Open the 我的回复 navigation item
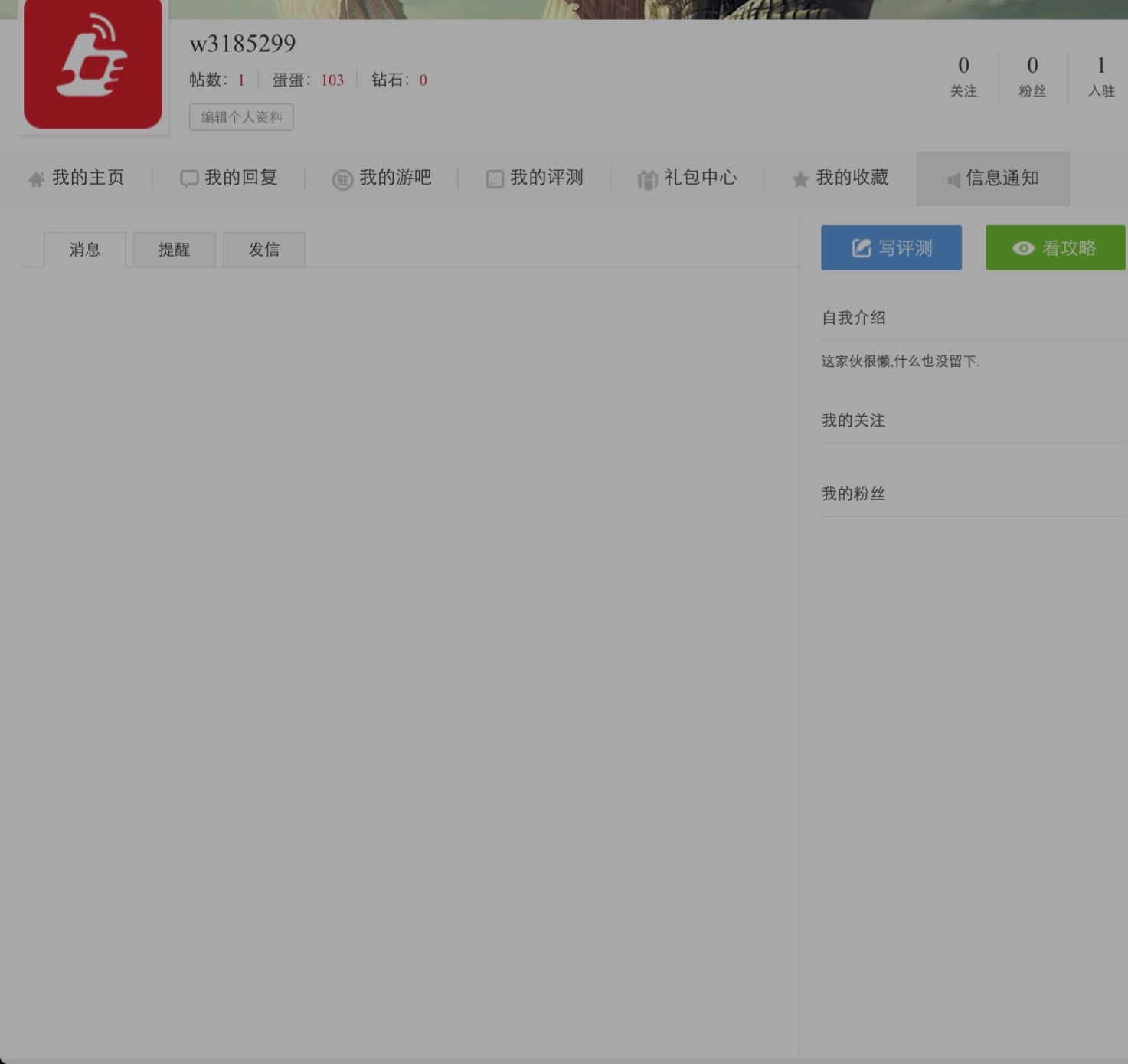The image size is (1128, 1064). [229, 178]
